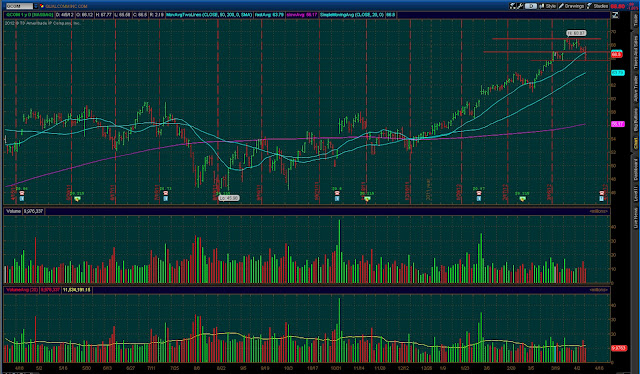Screen dimensions: 640x374
Task: Click the first earnings phone icon at left
Action: tap(22, 194)
